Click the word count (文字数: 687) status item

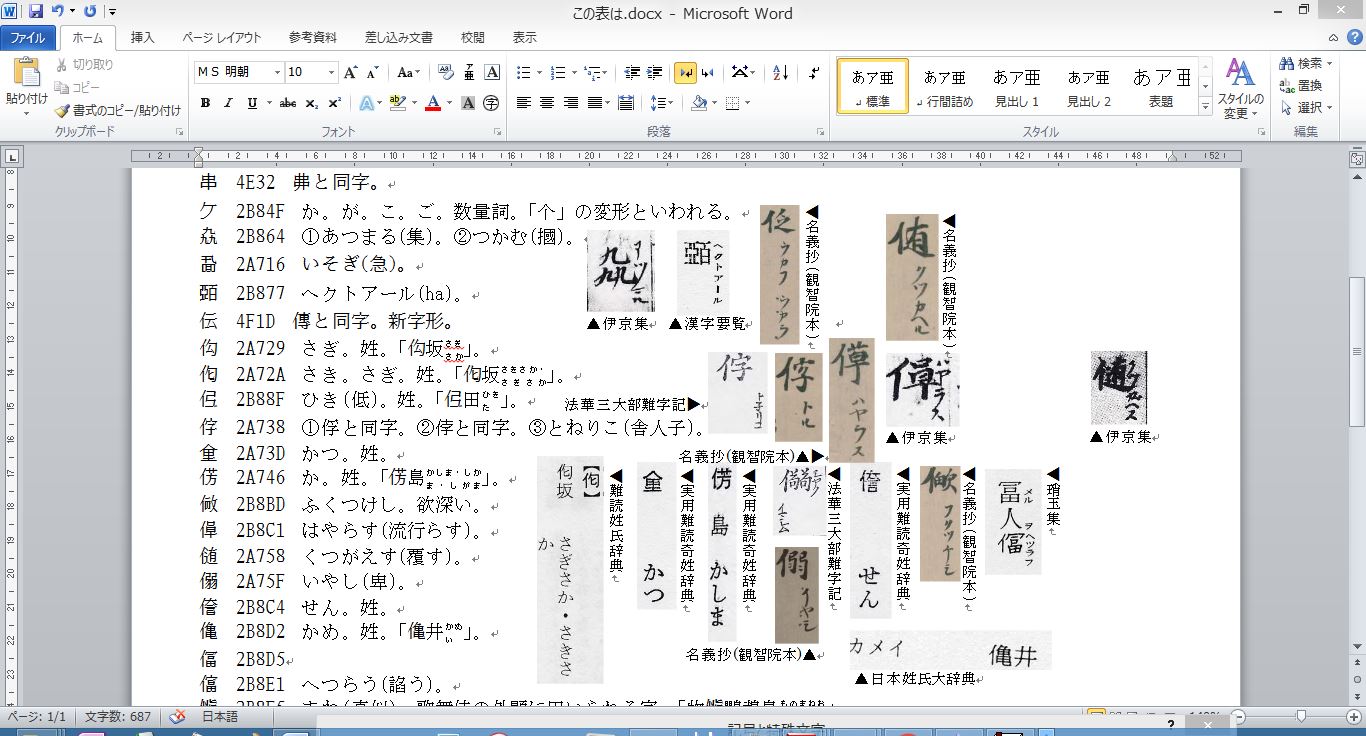pyautogui.click(x=118, y=717)
